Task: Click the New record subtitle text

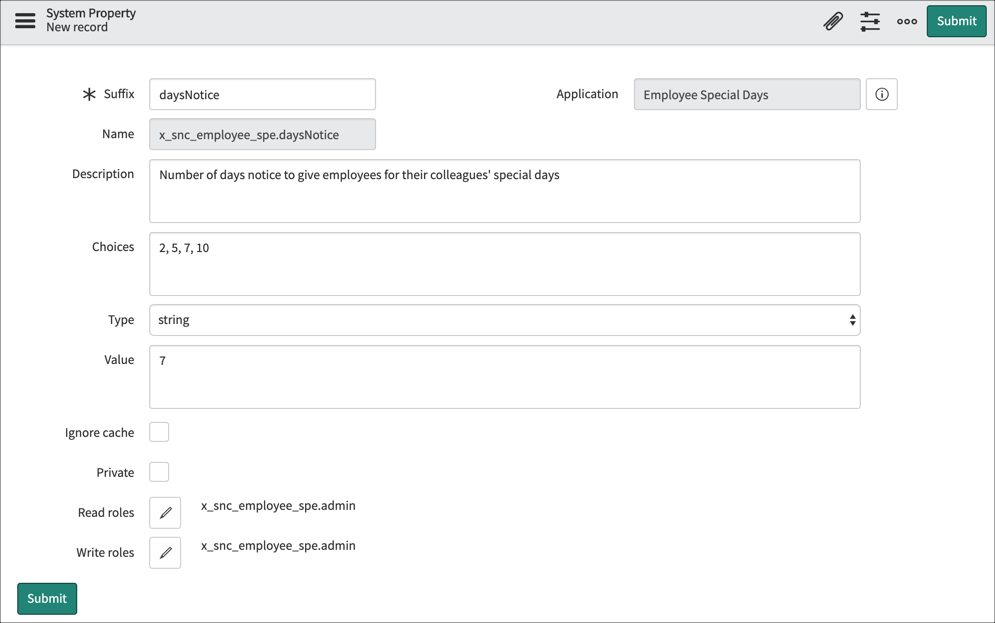Action: pos(77,27)
